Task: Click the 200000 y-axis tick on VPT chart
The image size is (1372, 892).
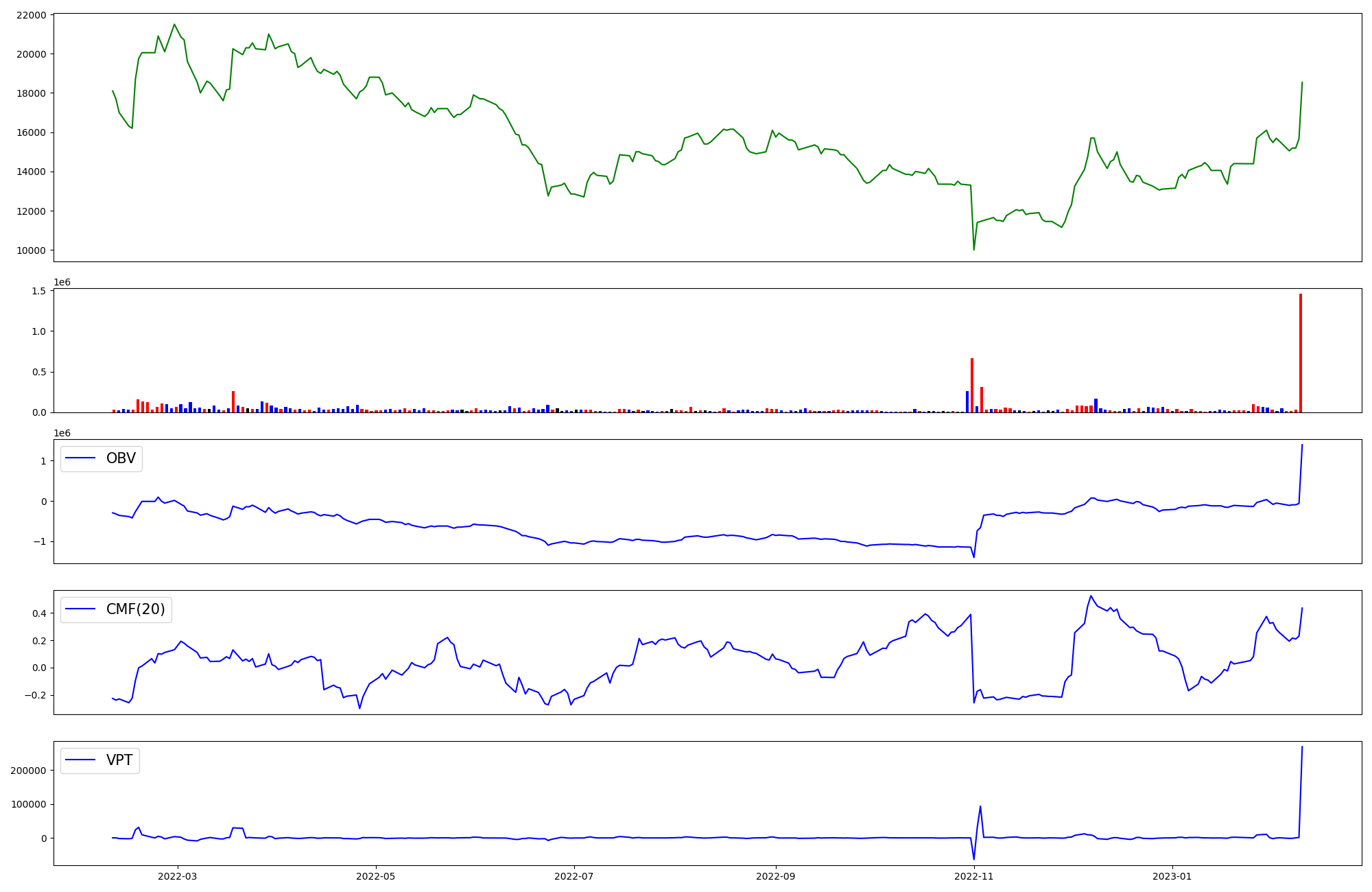Action: [28, 771]
